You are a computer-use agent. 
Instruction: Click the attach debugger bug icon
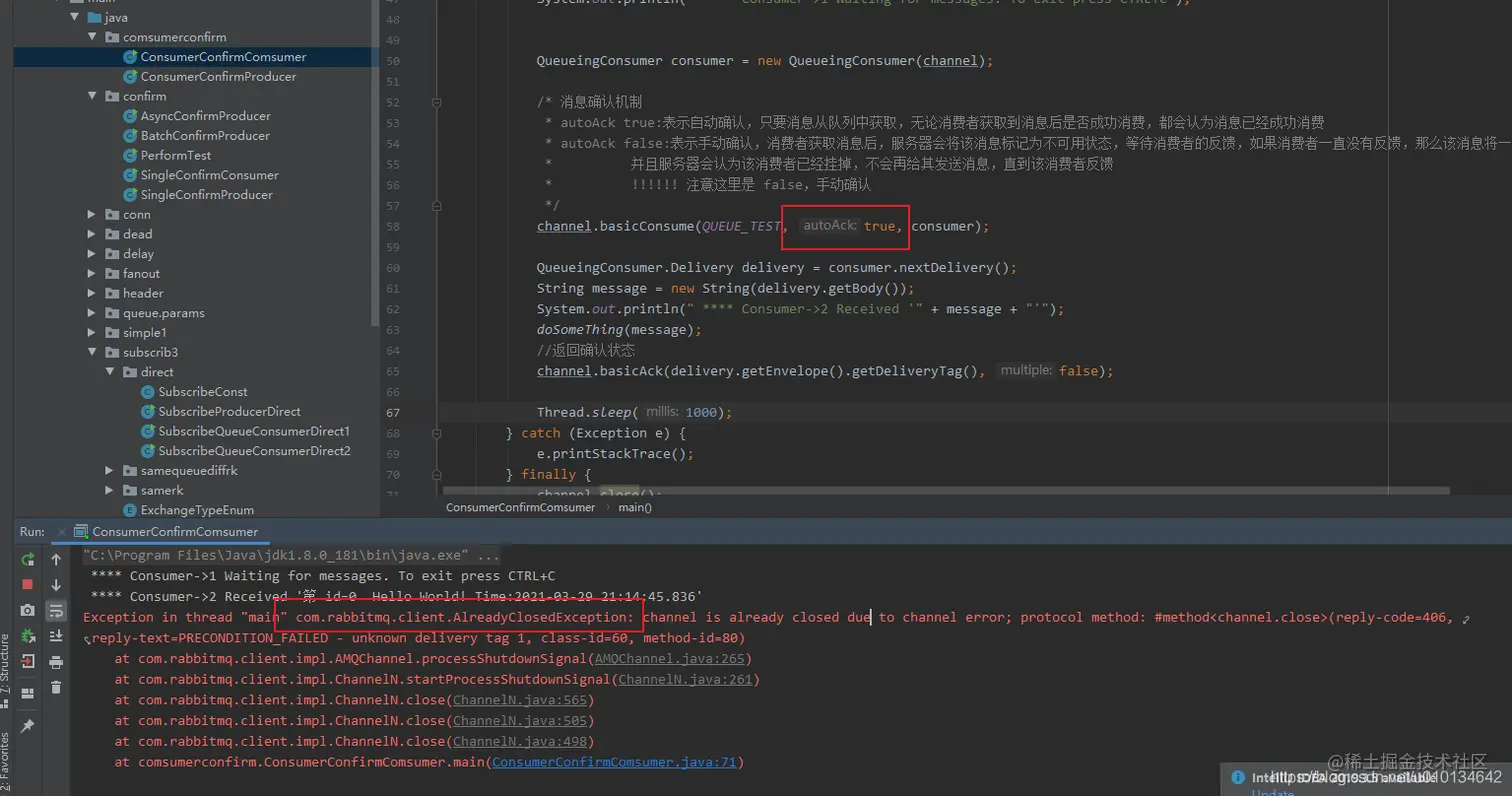click(x=28, y=636)
